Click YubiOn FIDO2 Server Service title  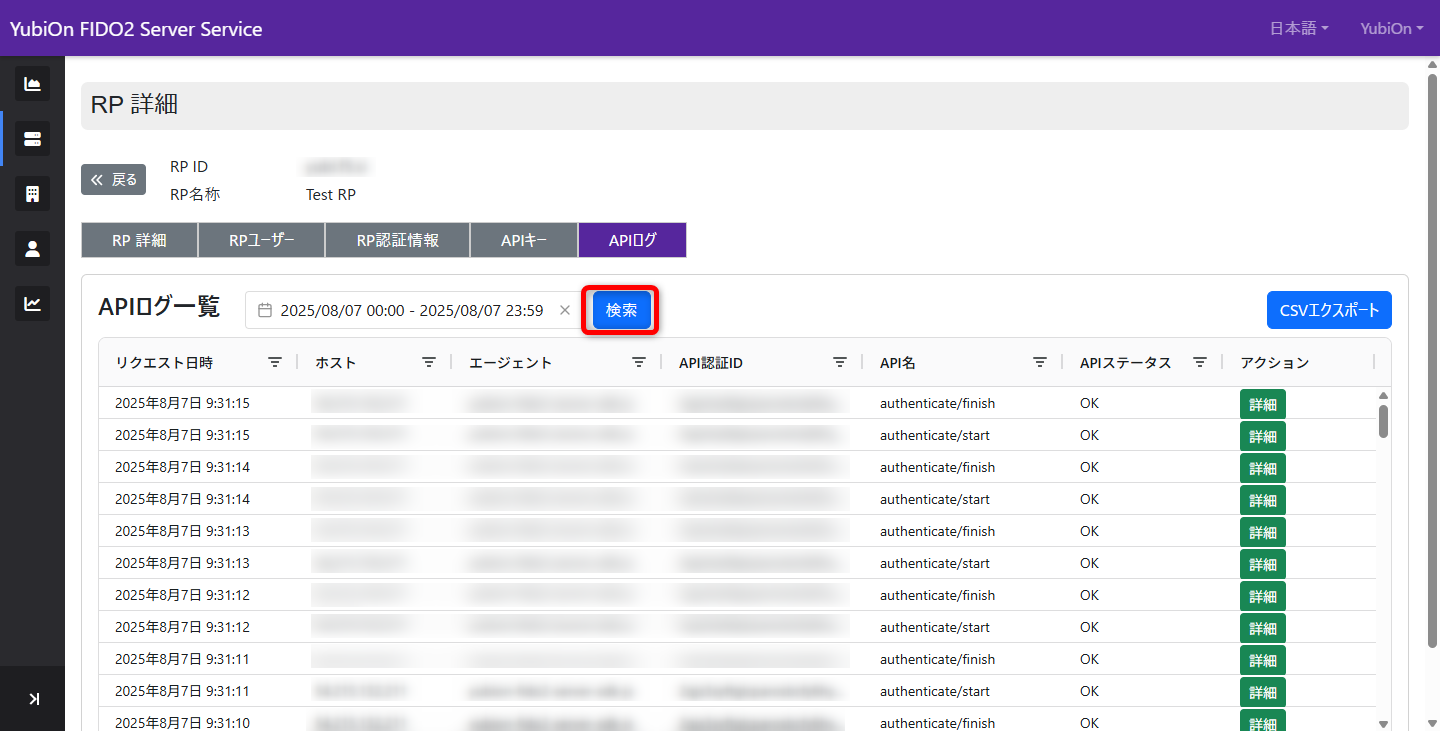pos(136,29)
